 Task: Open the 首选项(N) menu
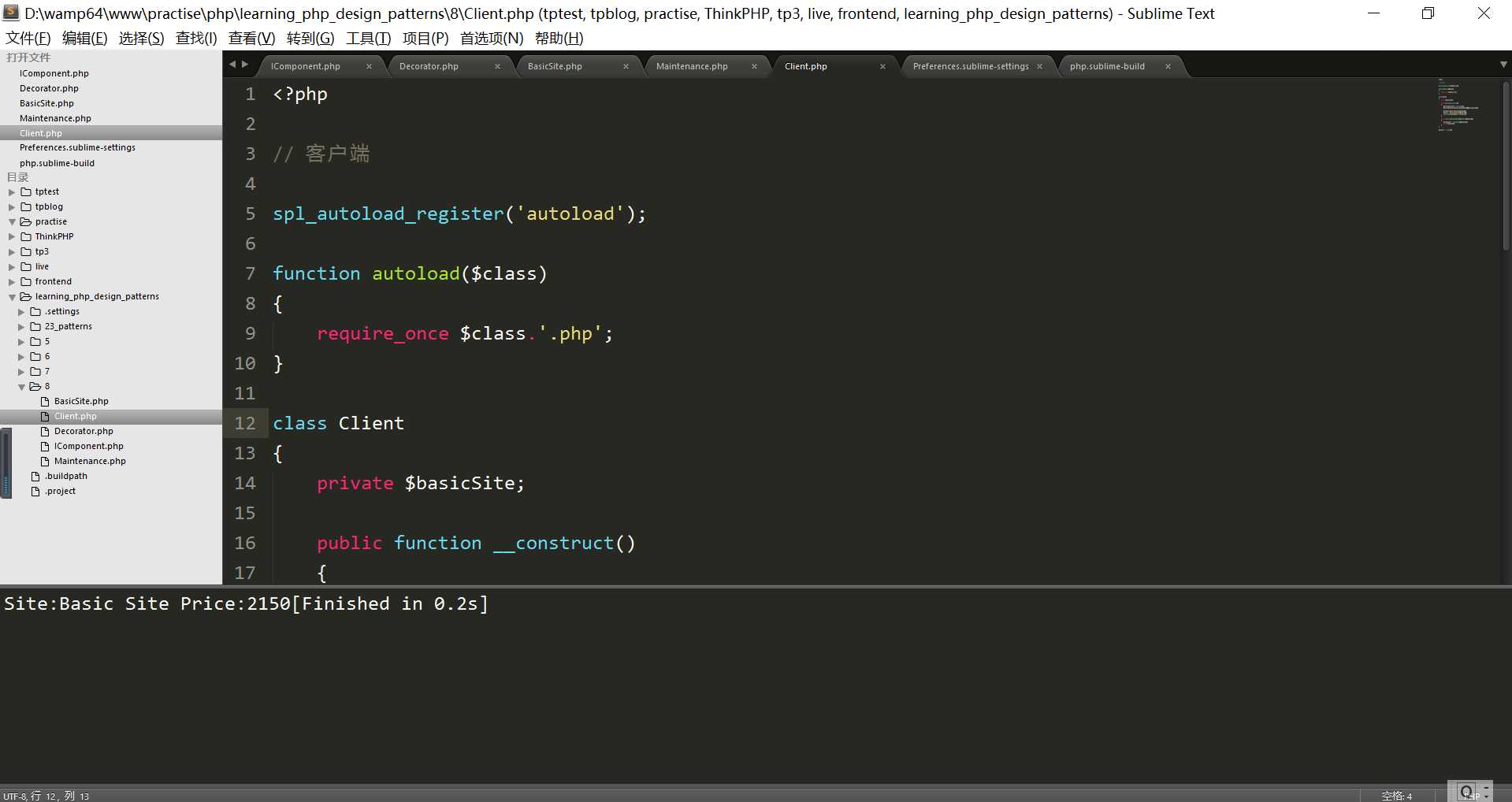(492, 38)
